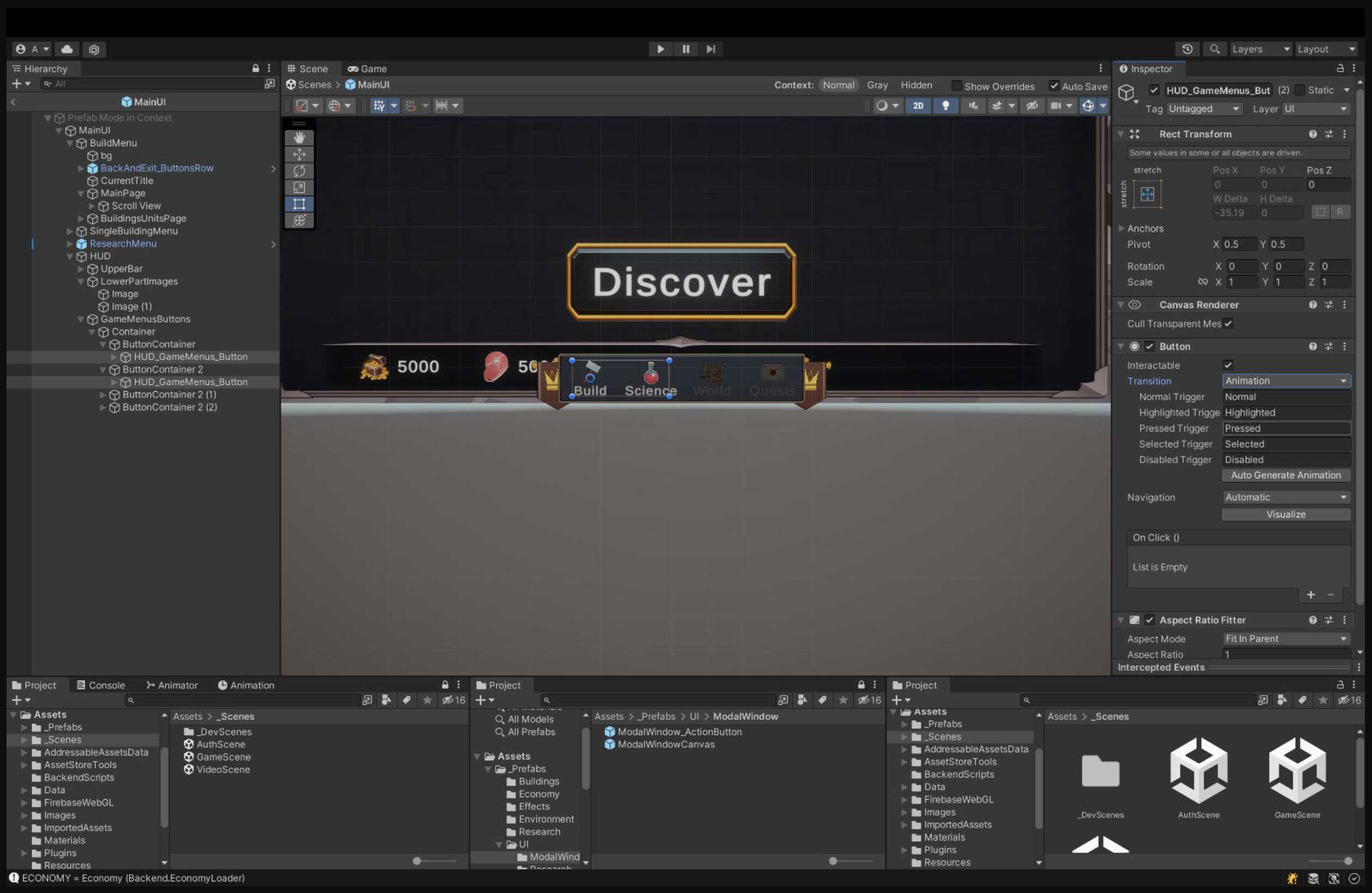Click the scene camera settings icon

1055,106
